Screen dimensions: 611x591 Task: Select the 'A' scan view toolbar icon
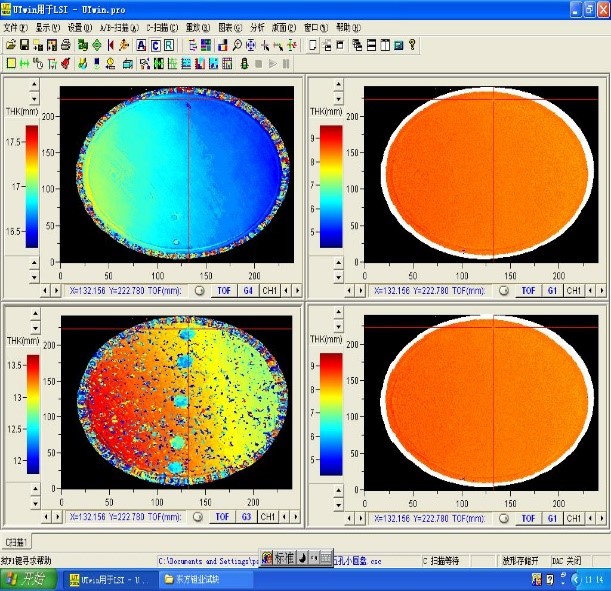click(141, 45)
